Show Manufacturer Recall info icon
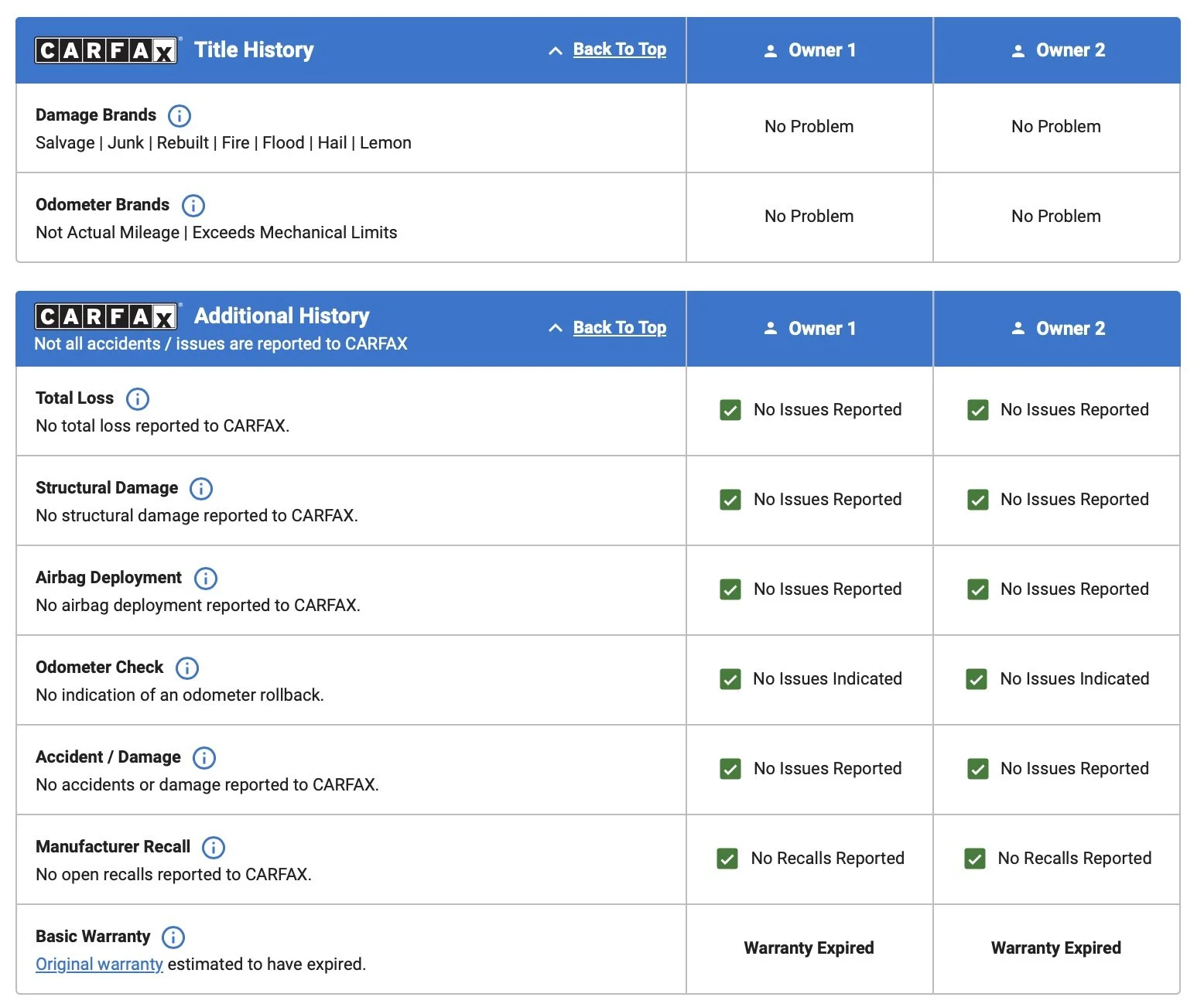 coord(214,848)
